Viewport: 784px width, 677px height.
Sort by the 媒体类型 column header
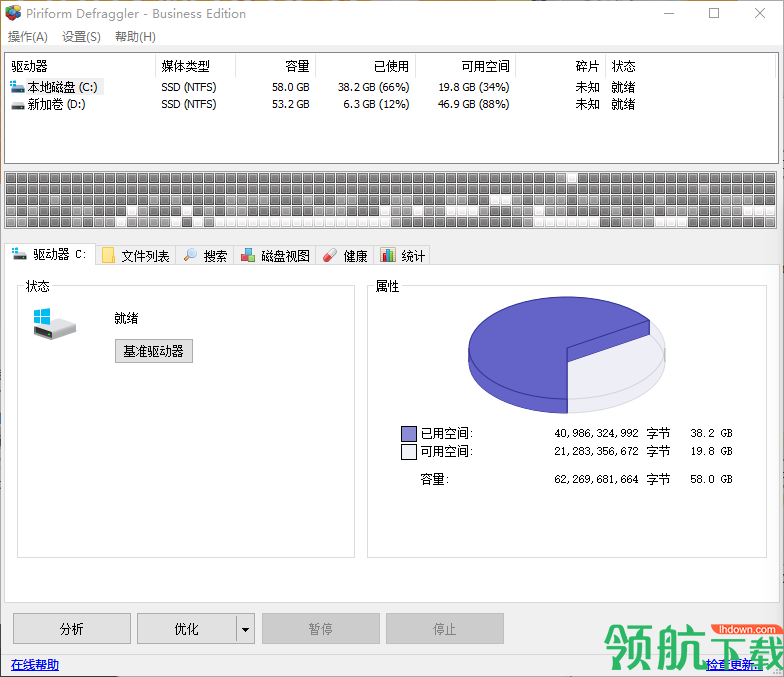(x=196, y=66)
